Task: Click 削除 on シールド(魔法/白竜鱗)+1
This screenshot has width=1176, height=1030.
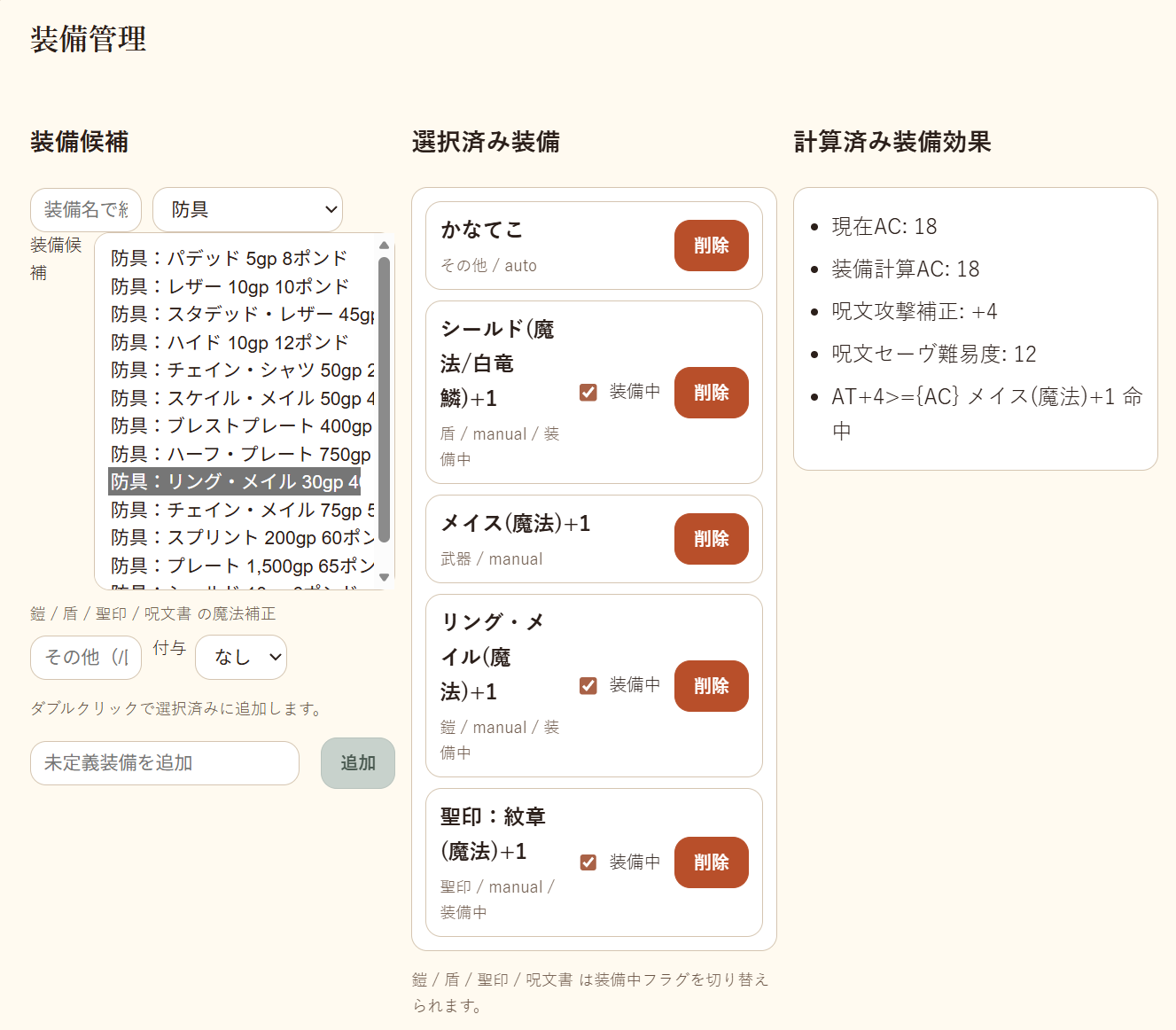Action: click(711, 392)
